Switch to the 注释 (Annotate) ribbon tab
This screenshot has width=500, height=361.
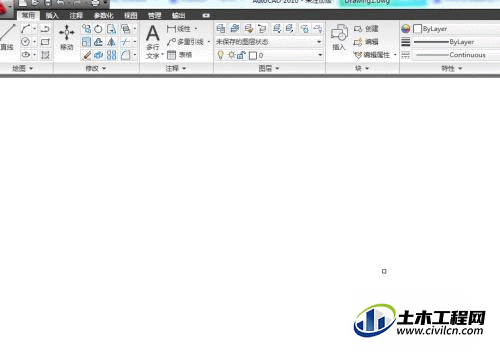pyautogui.click(x=76, y=15)
